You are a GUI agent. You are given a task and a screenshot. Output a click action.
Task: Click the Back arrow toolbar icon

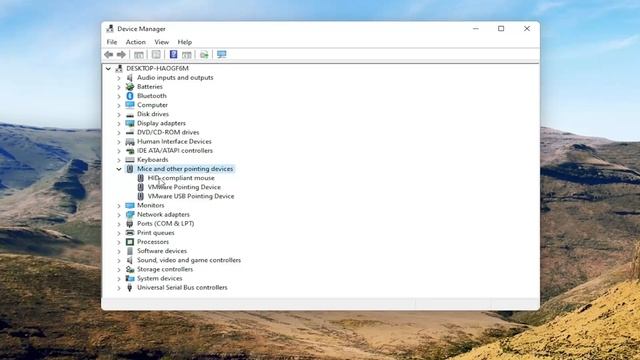(109, 54)
